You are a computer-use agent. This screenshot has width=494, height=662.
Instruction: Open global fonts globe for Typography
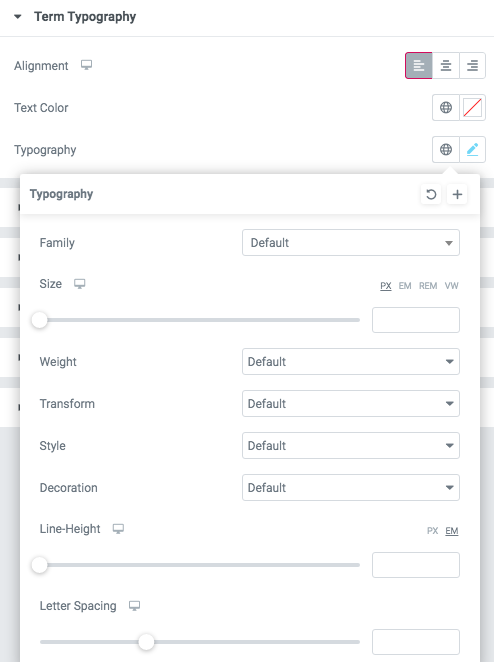446,149
